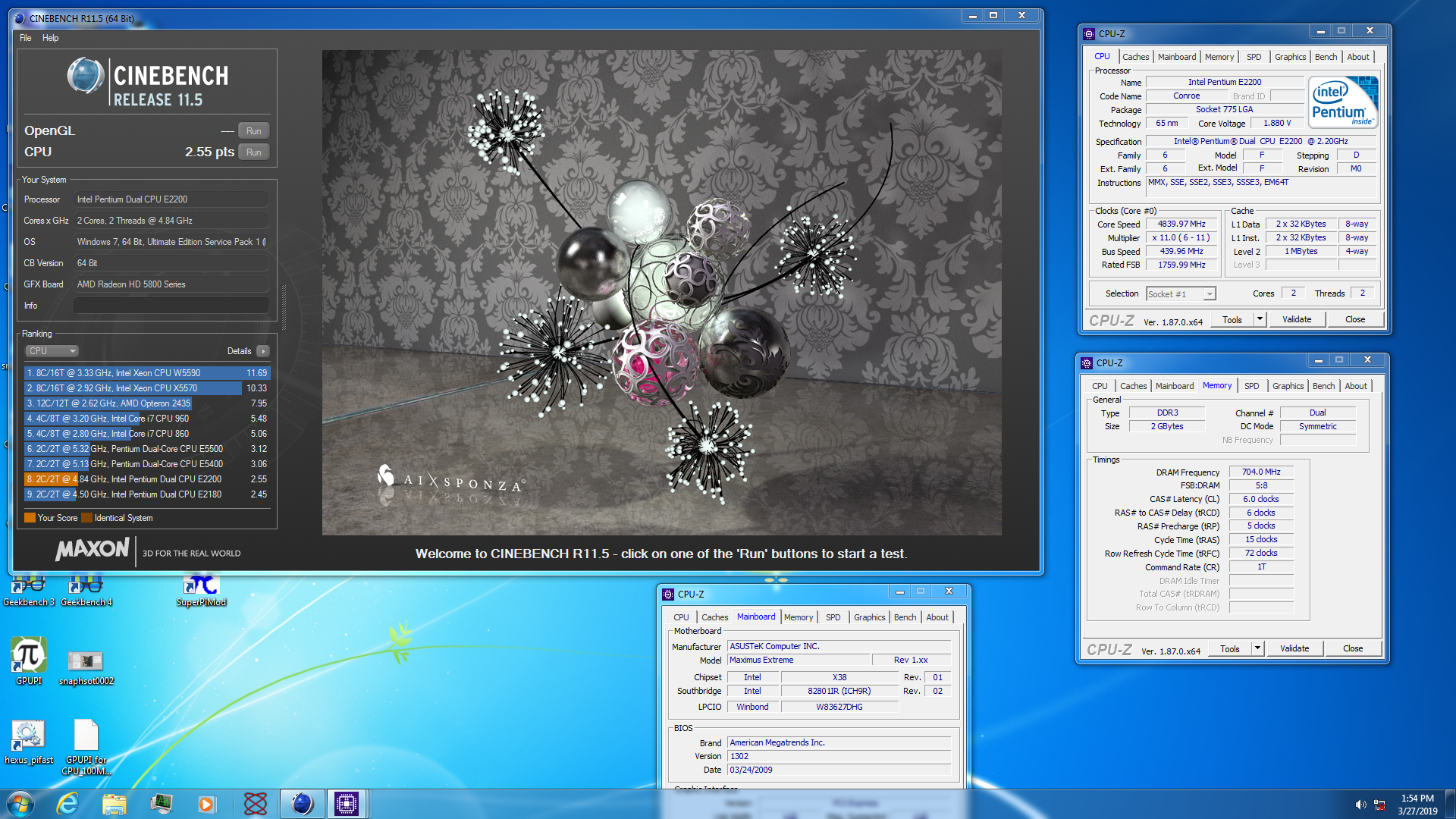The width and height of the screenshot is (1456, 819).
Task: Click the red cross-pattern app icon in taskbar
Action: tap(256, 804)
